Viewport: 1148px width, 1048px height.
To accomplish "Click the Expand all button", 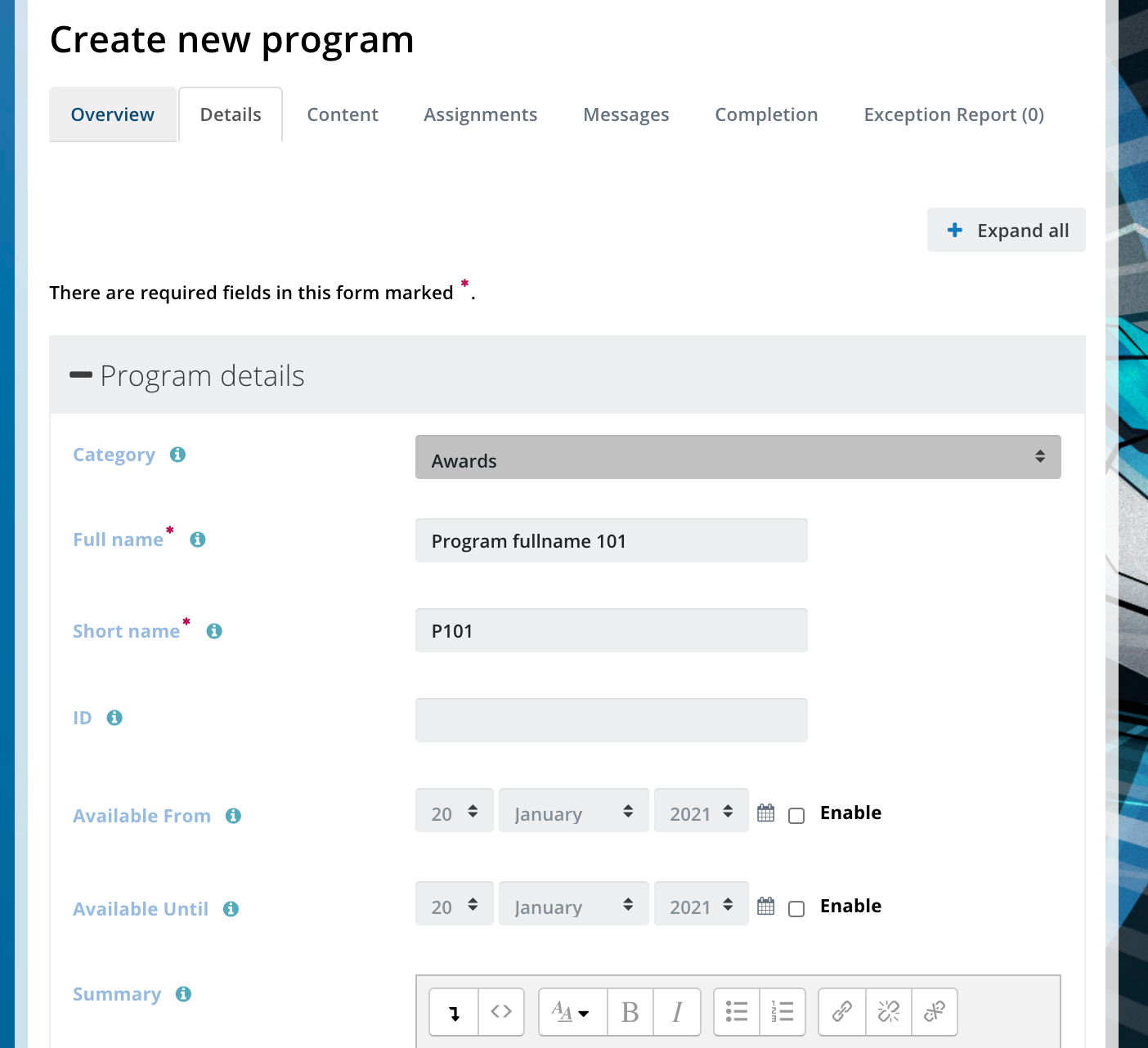I will [x=1006, y=230].
